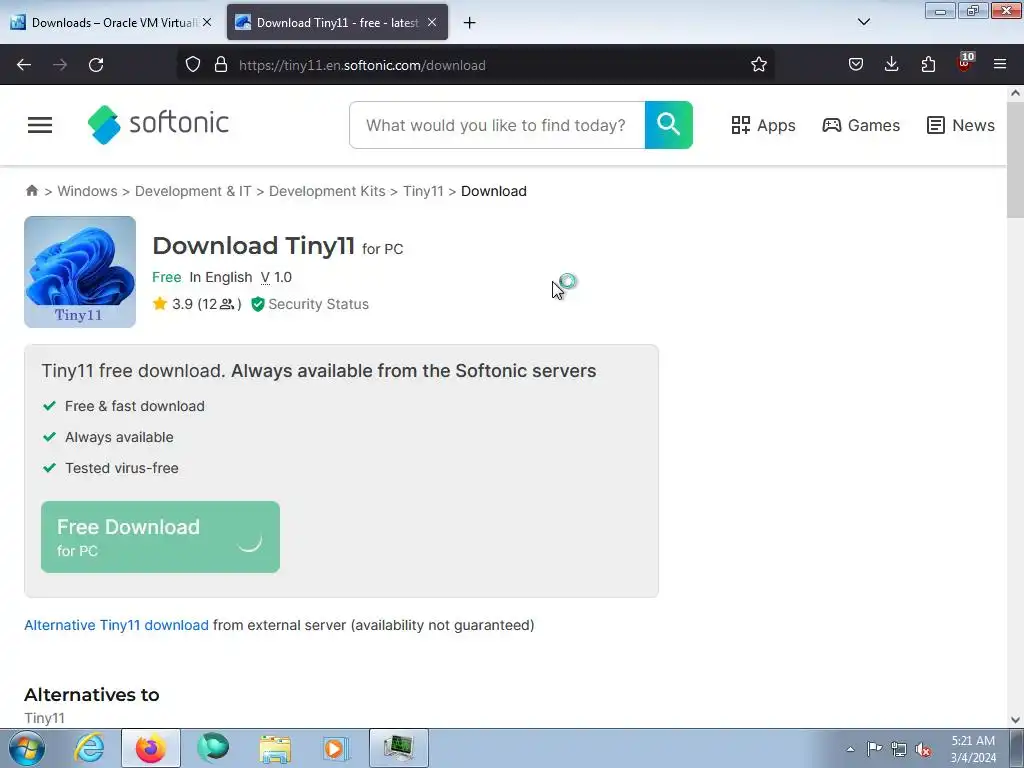This screenshot has width=1024, height=768.
Task: Click the teal search magnifier button
Action: (x=669, y=125)
